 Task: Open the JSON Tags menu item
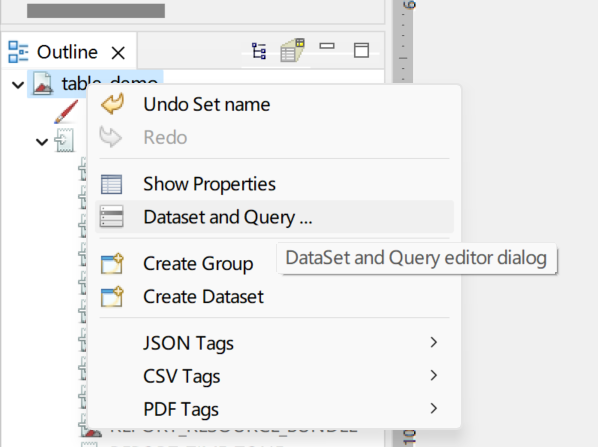[x=274, y=343]
